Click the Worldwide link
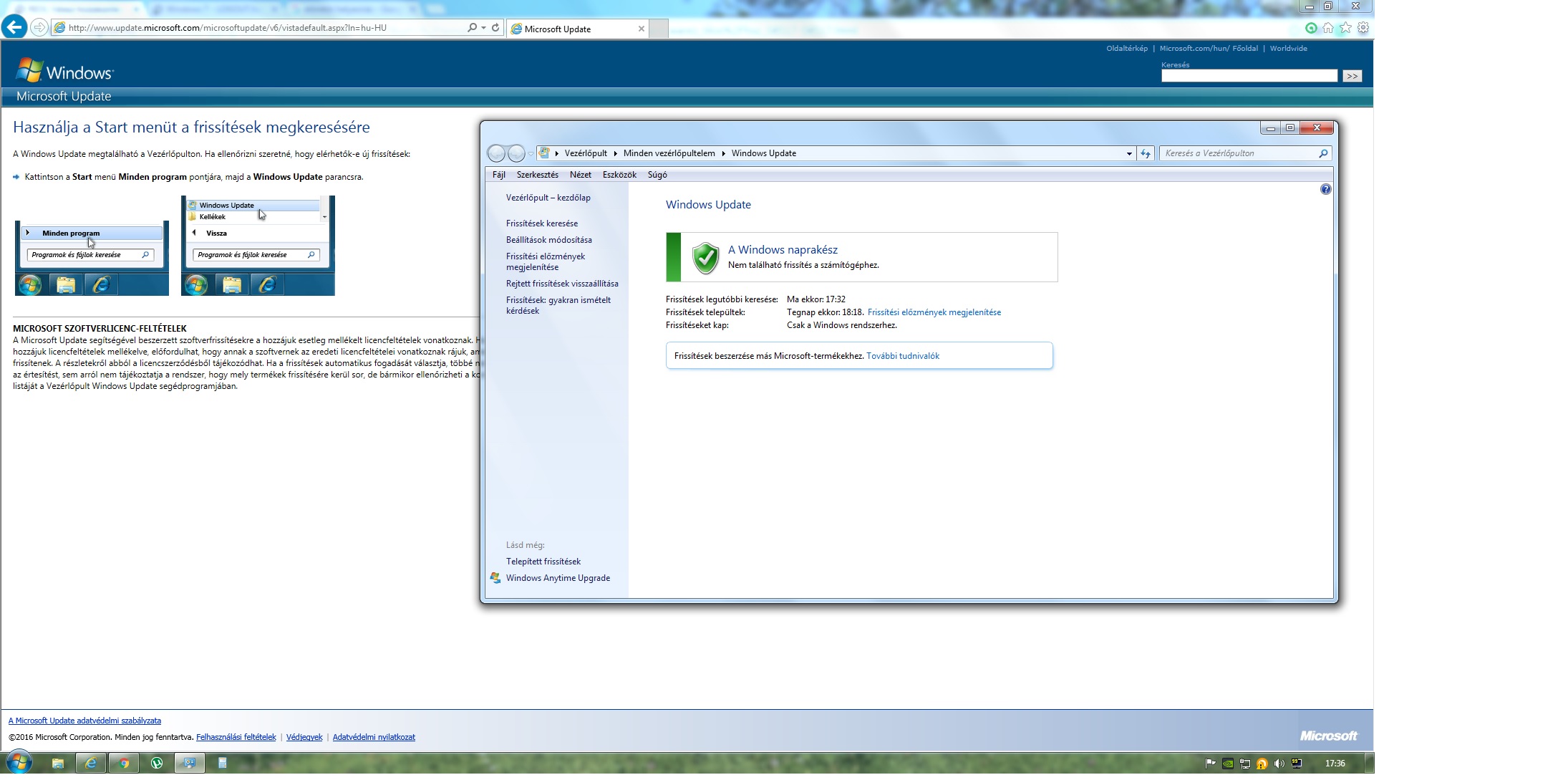1568x780 pixels. 1289,48
